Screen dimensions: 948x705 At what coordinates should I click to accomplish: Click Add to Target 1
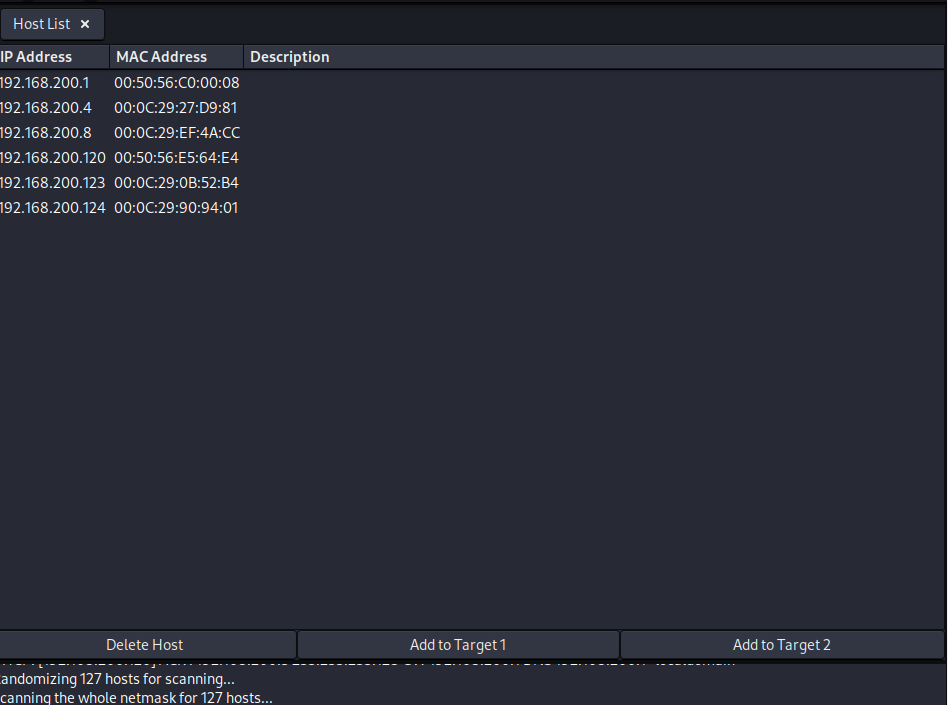pos(458,645)
